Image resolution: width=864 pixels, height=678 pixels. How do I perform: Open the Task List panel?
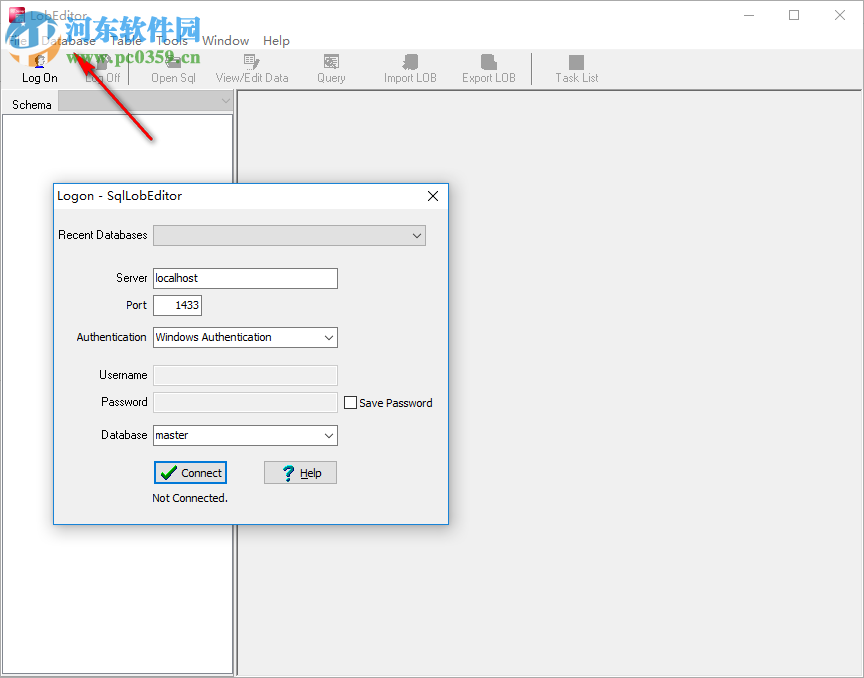575,68
